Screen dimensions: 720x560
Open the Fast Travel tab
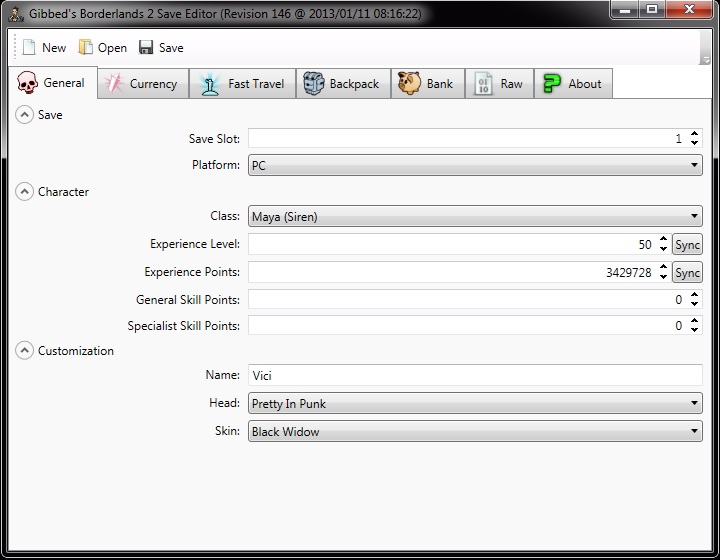tap(242, 84)
